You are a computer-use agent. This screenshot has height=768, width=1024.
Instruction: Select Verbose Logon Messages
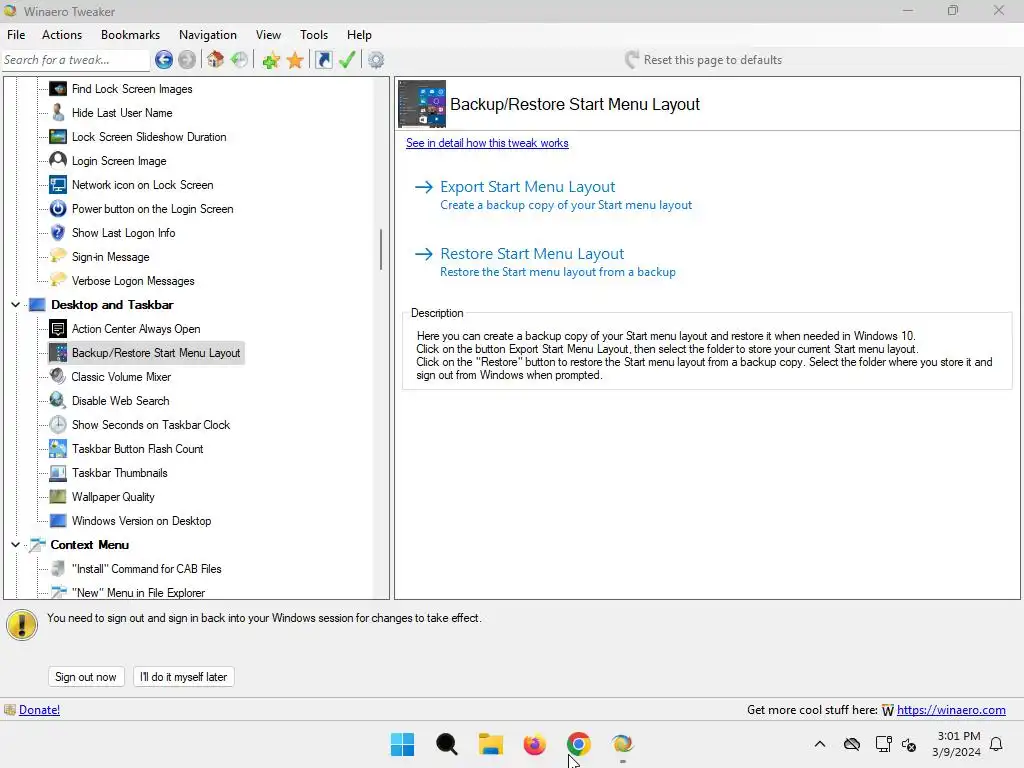133,281
